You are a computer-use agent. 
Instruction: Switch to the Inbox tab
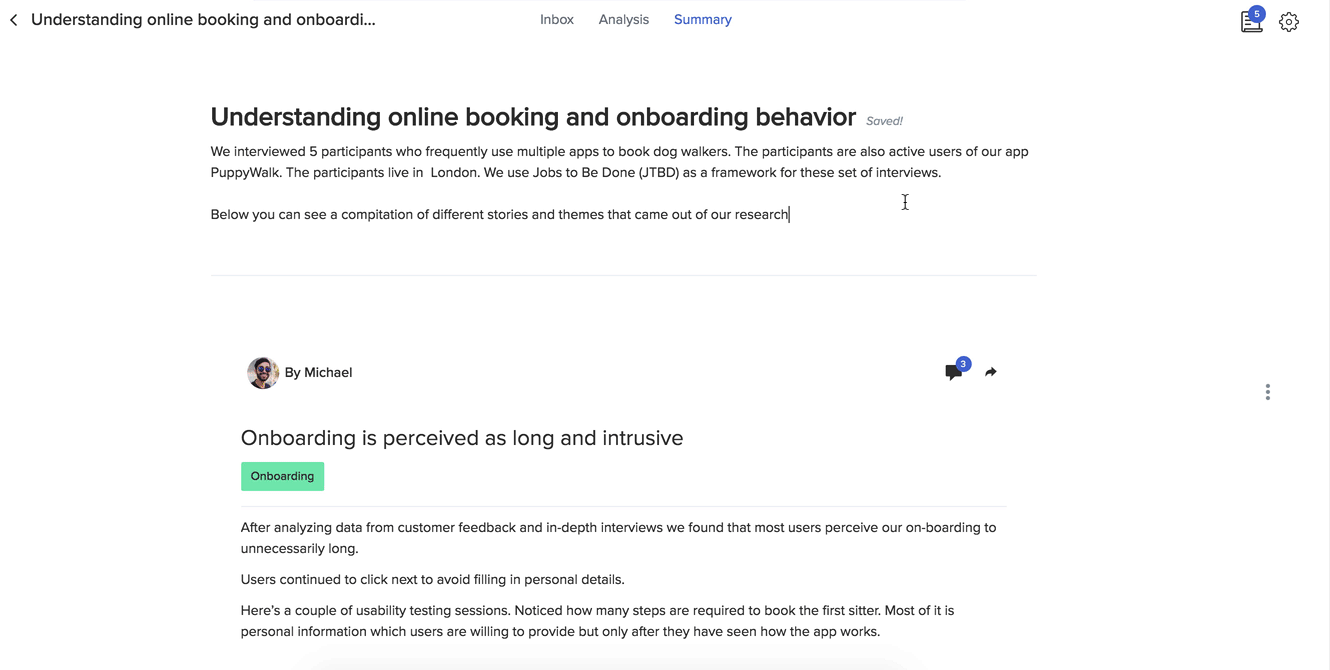[x=557, y=19]
